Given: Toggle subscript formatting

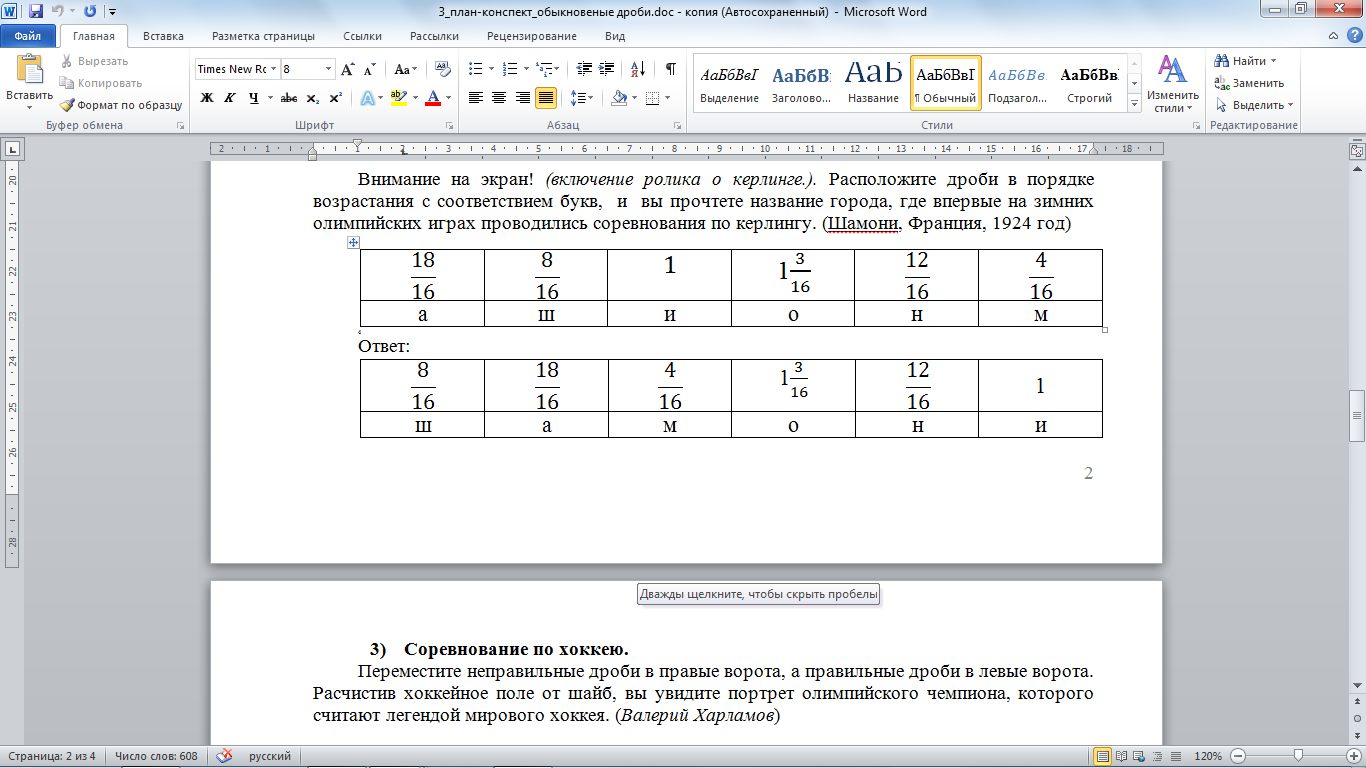Looking at the screenshot, I should point(312,98).
